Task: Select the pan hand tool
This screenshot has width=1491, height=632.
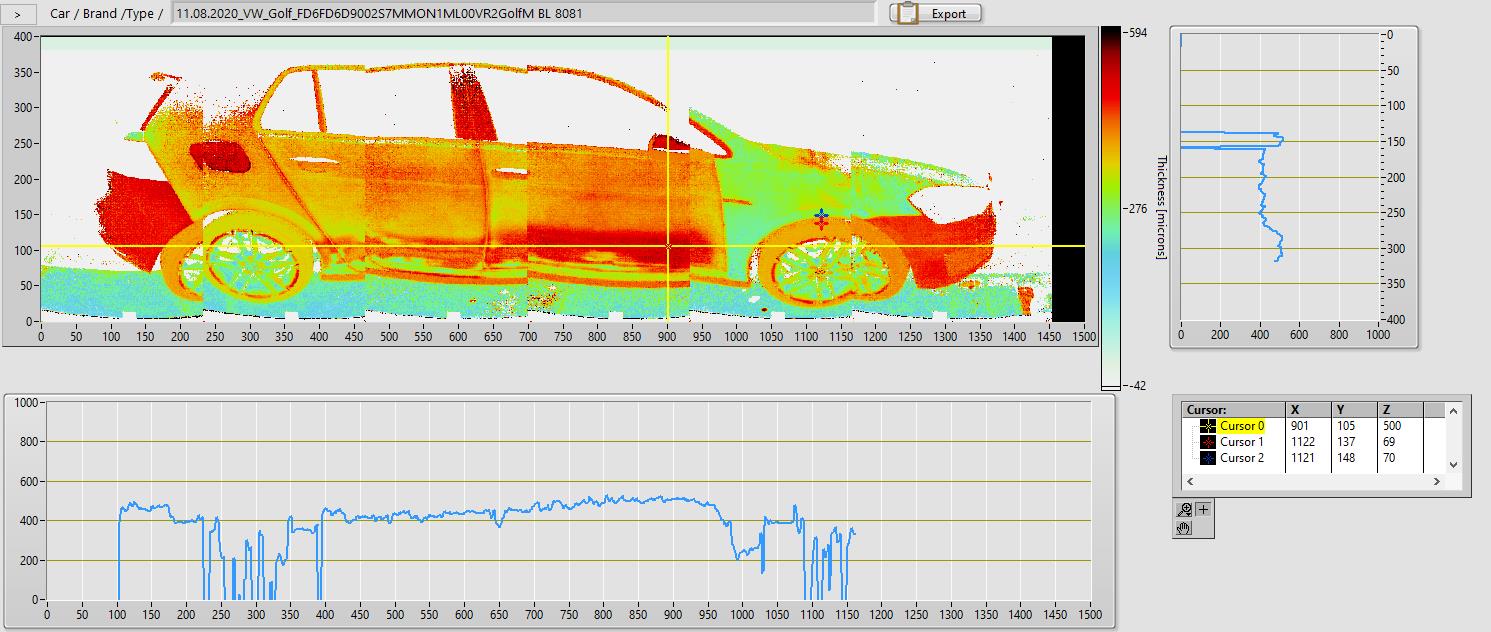Action: 1185,528
